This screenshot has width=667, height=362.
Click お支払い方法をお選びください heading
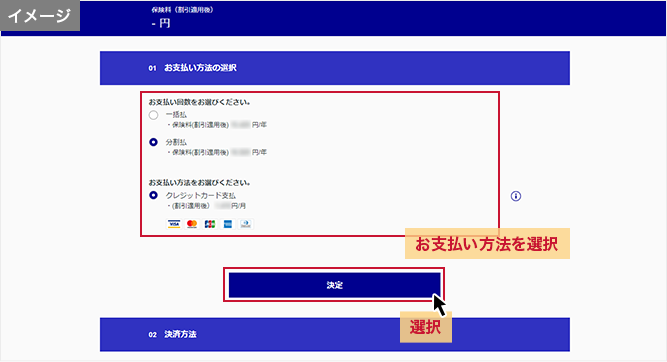[x=199, y=182]
